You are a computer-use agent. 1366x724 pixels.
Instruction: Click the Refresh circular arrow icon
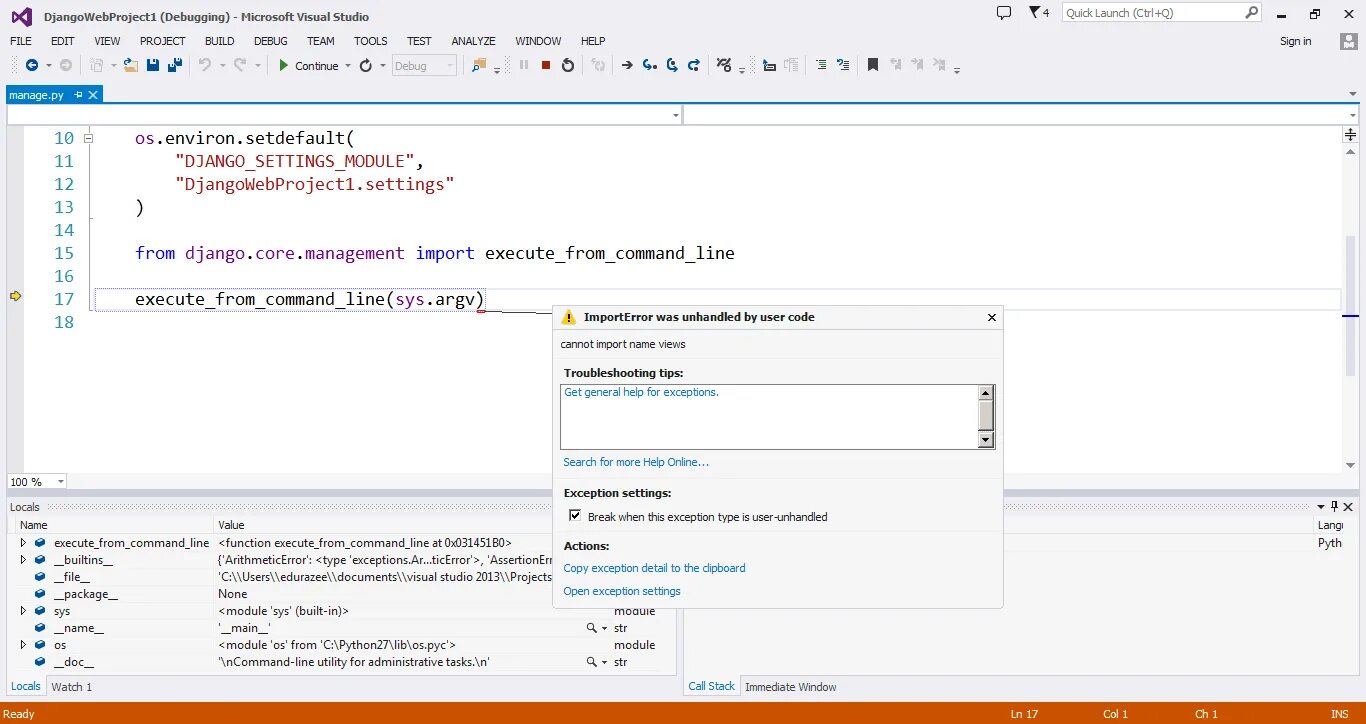(366, 65)
